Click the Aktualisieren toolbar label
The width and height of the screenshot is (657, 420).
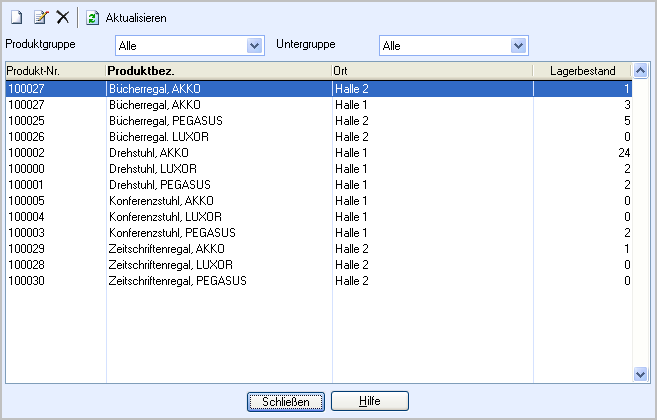[136, 18]
